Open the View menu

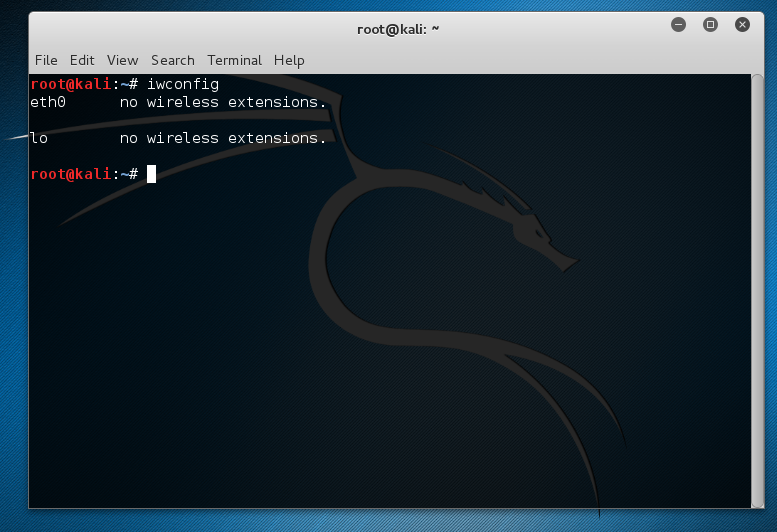click(x=122, y=60)
